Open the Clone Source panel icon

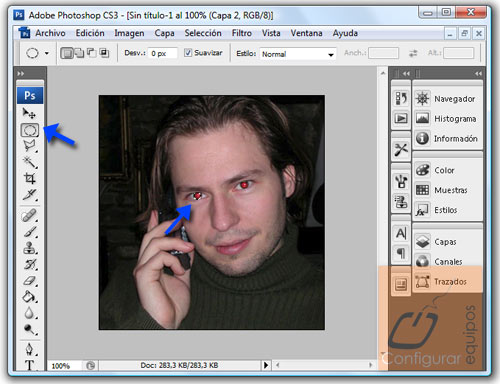(x=401, y=202)
